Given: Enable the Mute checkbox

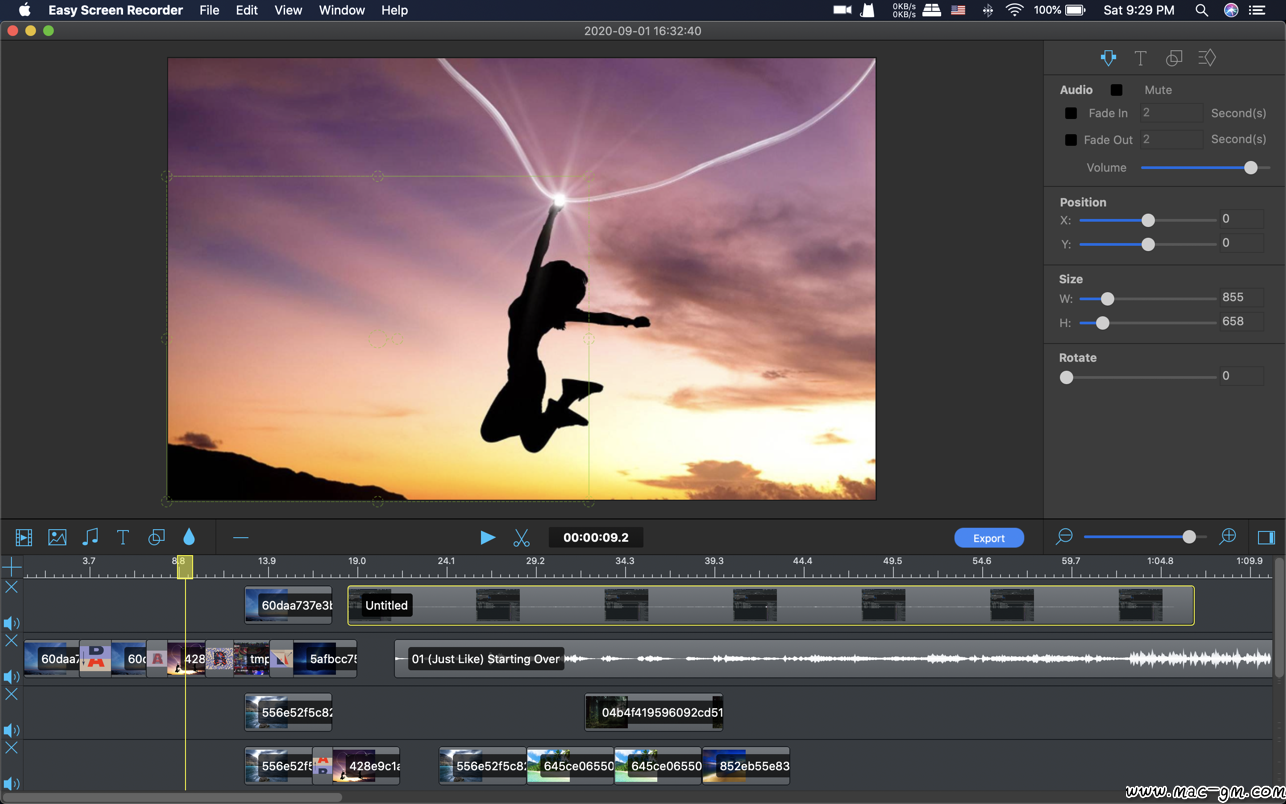Looking at the screenshot, I should point(1117,90).
